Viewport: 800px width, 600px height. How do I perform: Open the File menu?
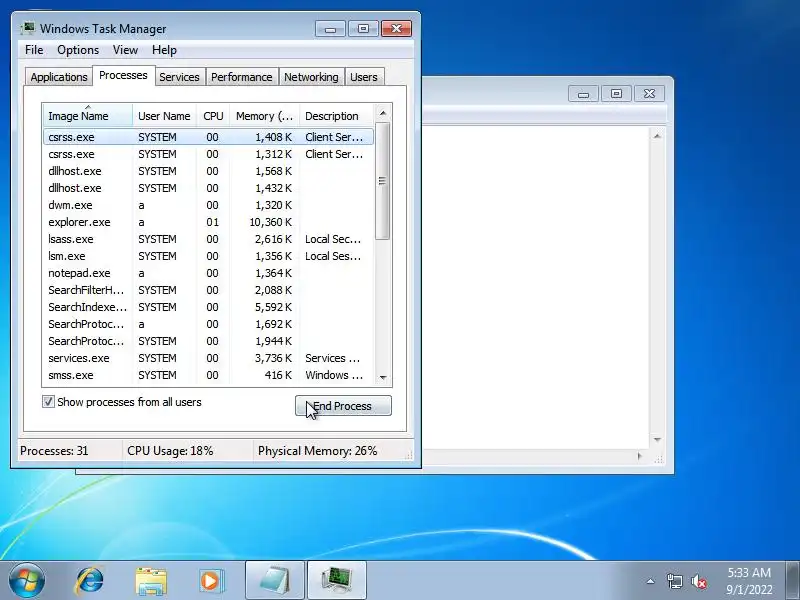(x=34, y=50)
